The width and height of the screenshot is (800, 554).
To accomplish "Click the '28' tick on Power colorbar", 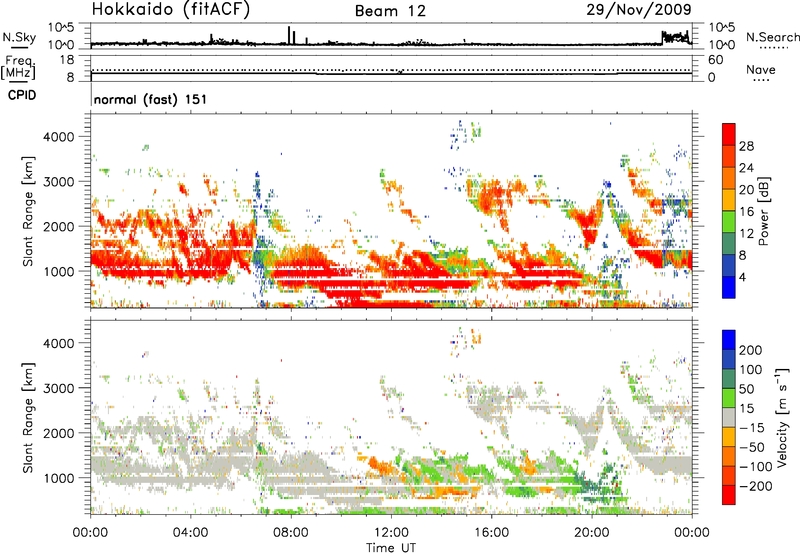I will tap(746, 146).
